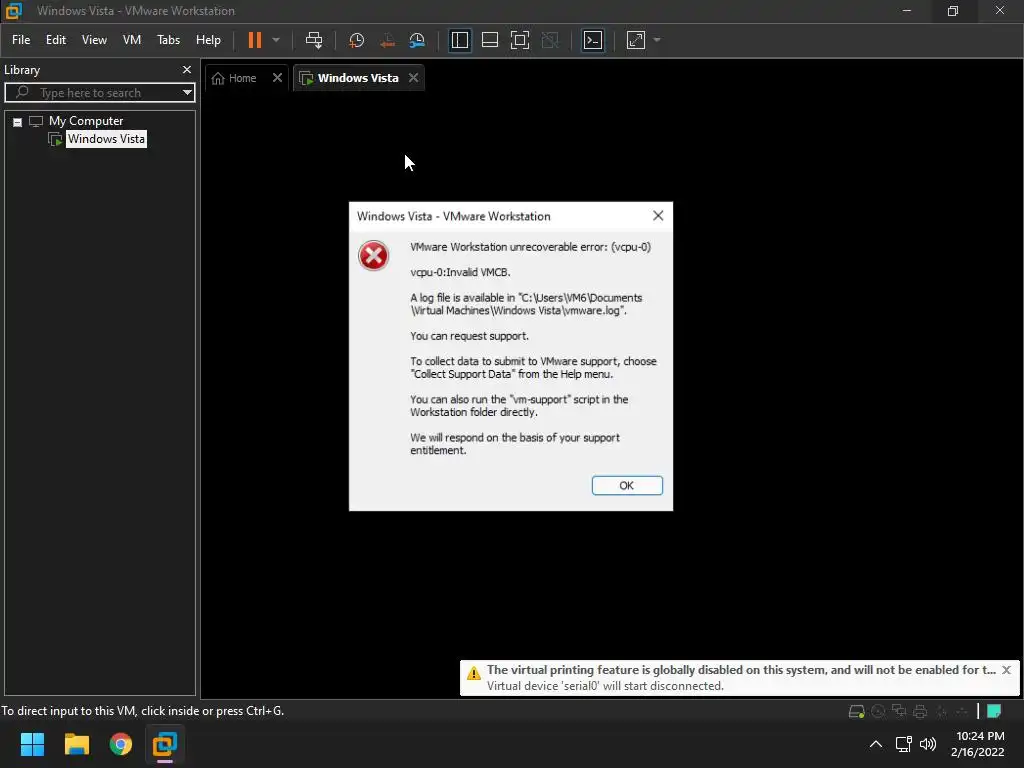Image resolution: width=1024 pixels, height=768 pixels.
Task: Open the View menu
Action: pyautogui.click(x=94, y=40)
